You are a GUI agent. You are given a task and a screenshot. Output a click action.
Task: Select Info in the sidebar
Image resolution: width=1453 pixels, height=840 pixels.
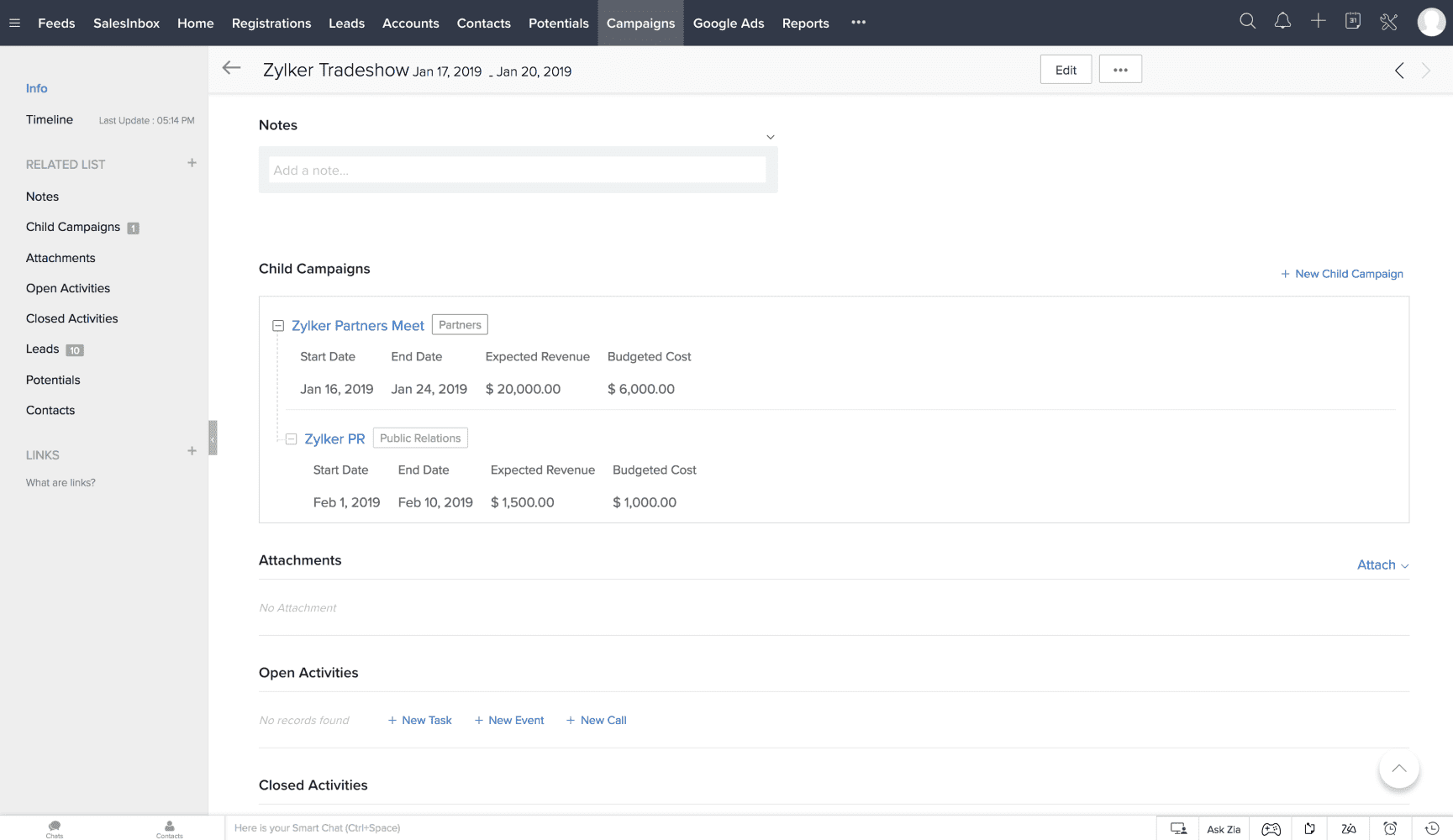(x=36, y=88)
